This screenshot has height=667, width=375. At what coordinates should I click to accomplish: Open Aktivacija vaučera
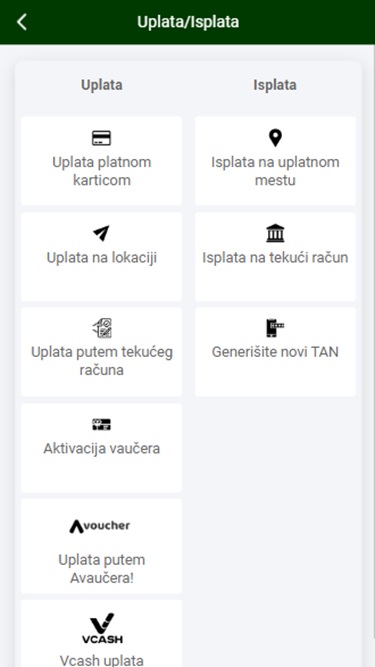point(102,448)
